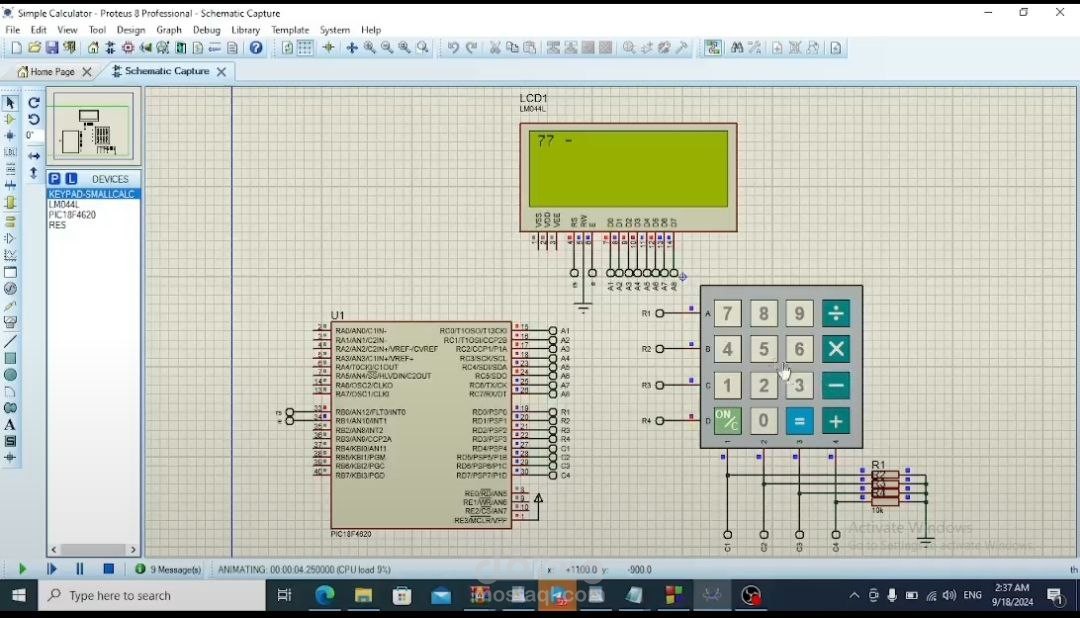
Task: Open the blue help question-mark icon
Action: click(x=256, y=48)
